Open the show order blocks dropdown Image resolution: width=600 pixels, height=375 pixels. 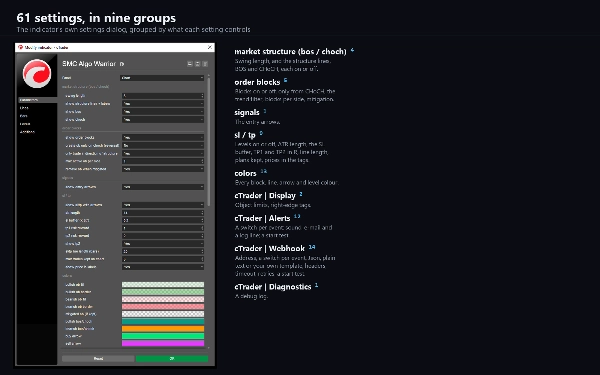pos(163,137)
